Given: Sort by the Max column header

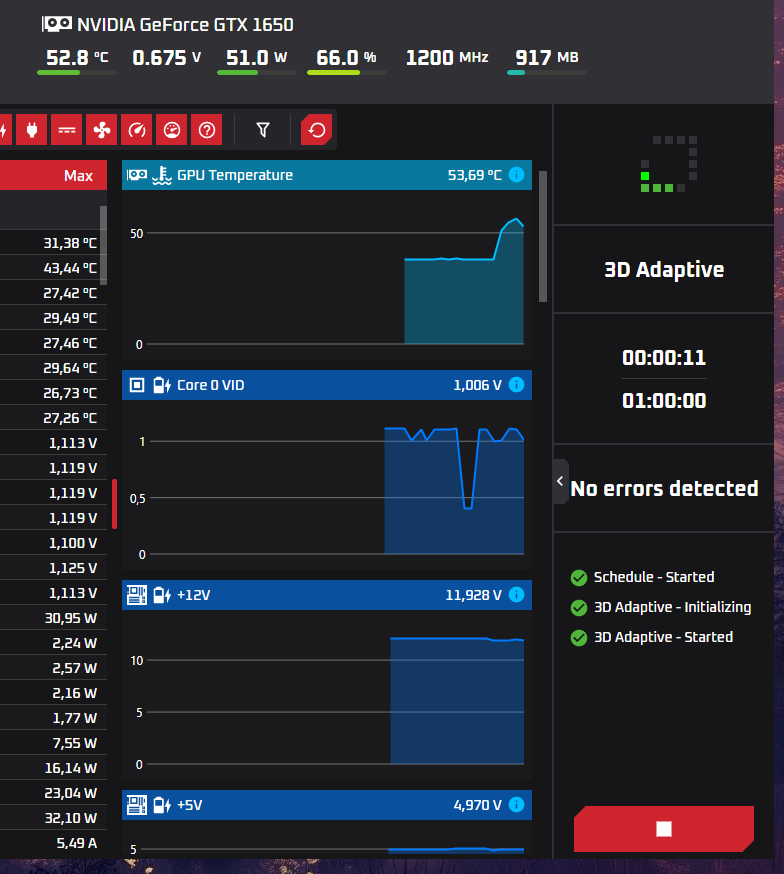Looking at the screenshot, I should point(78,176).
